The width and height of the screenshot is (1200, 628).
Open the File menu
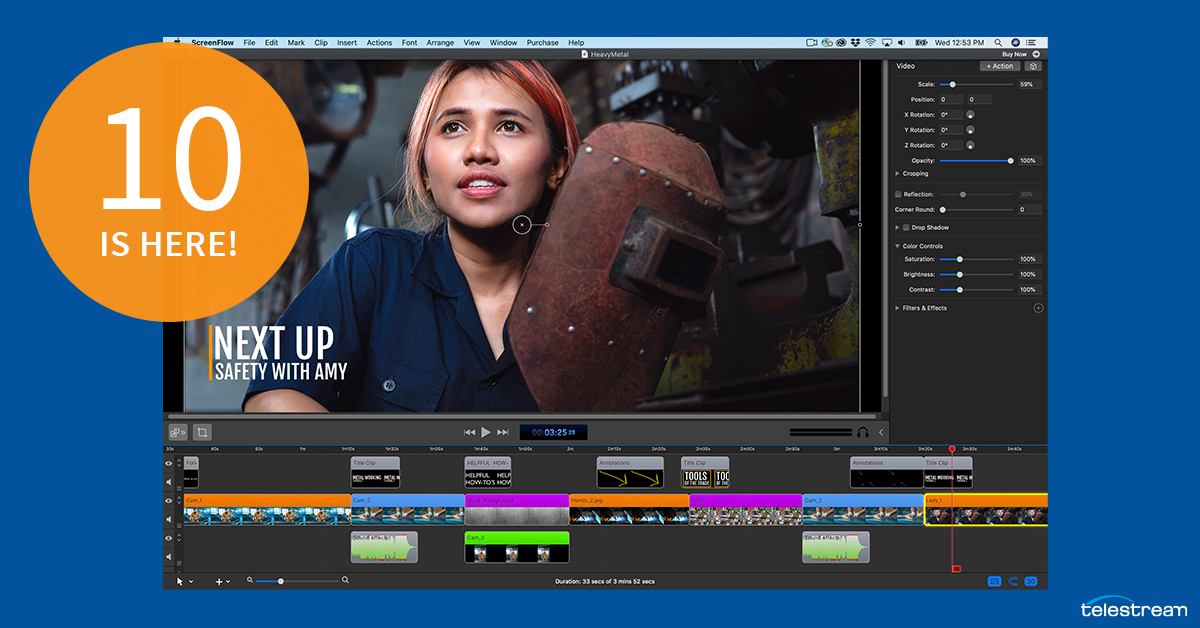tap(249, 43)
